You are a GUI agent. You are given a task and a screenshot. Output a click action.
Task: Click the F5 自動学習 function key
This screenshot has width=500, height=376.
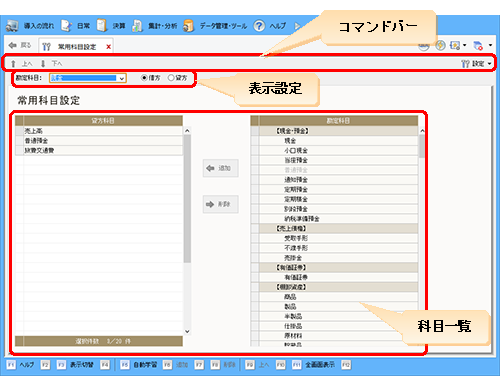(x=139, y=365)
